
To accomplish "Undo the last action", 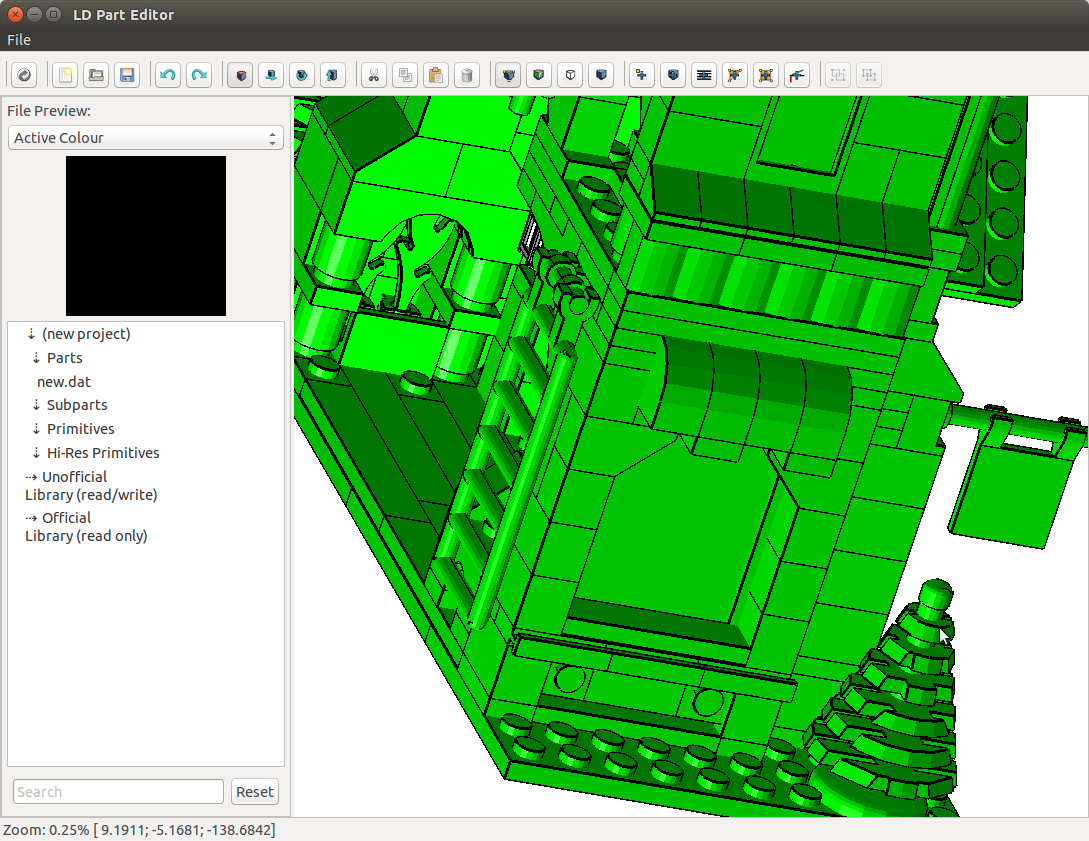I will point(168,75).
